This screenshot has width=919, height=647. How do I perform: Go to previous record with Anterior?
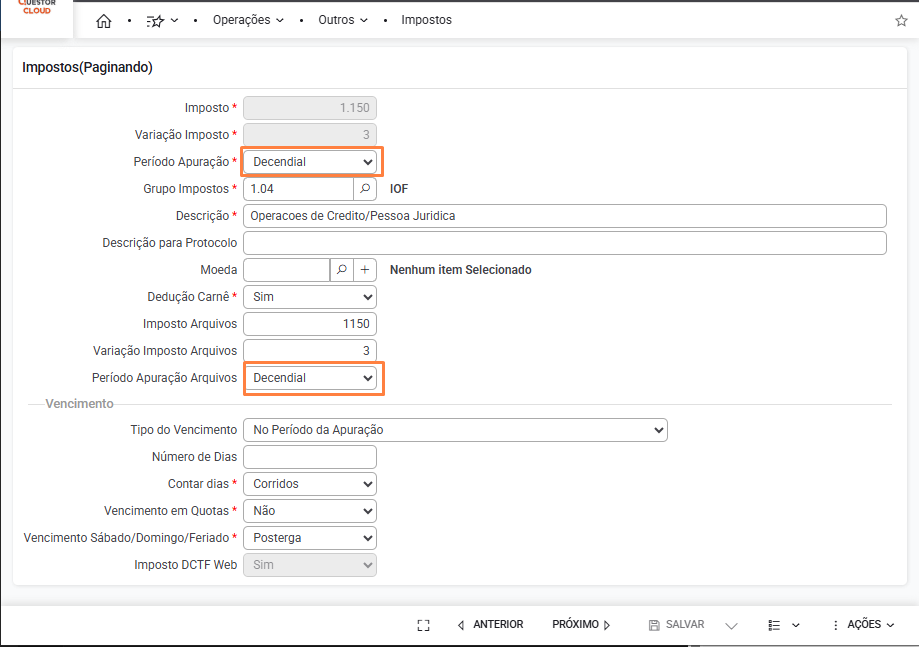pos(490,625)
